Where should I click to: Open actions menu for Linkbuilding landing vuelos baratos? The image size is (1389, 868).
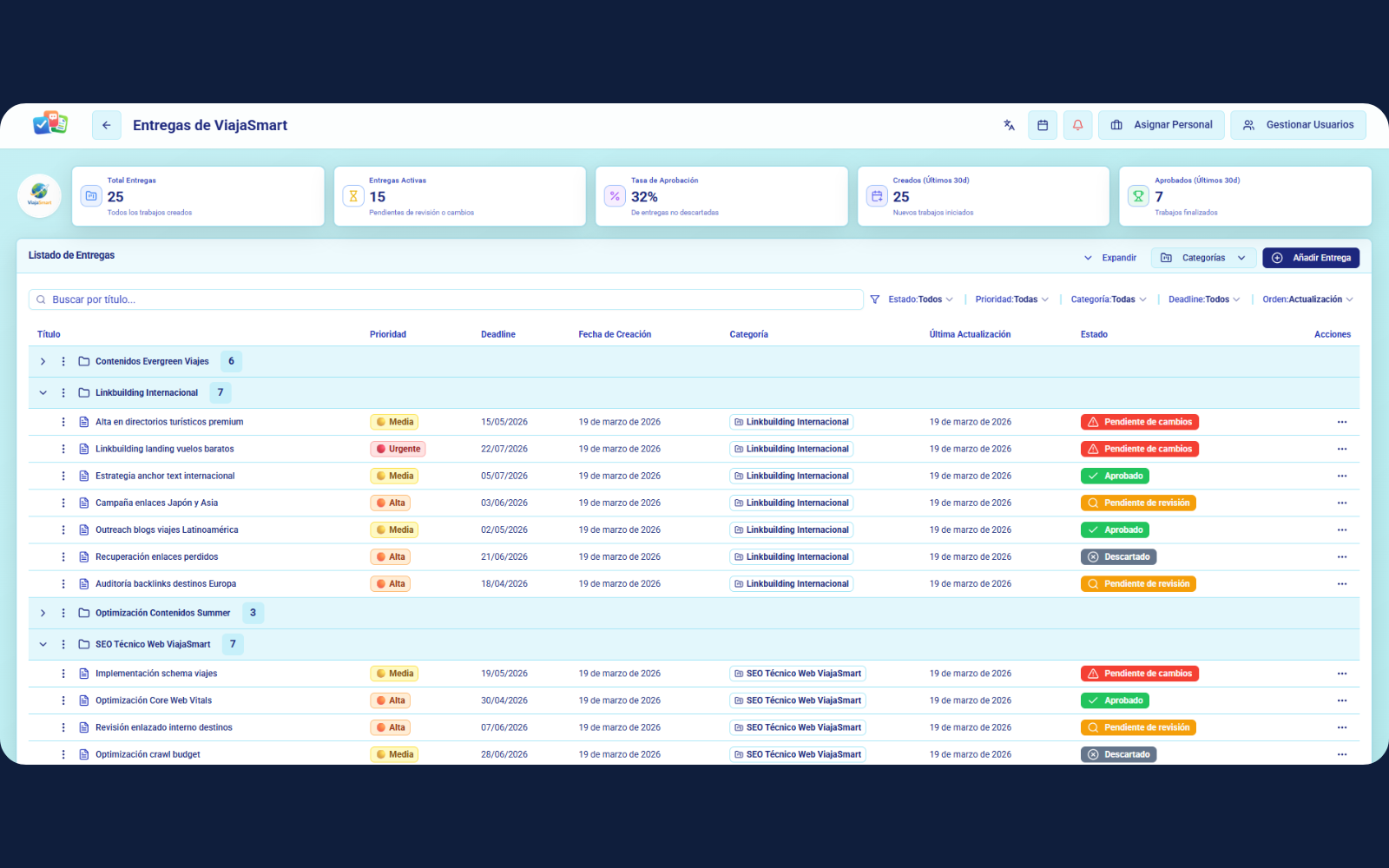tap(1341, 449)
